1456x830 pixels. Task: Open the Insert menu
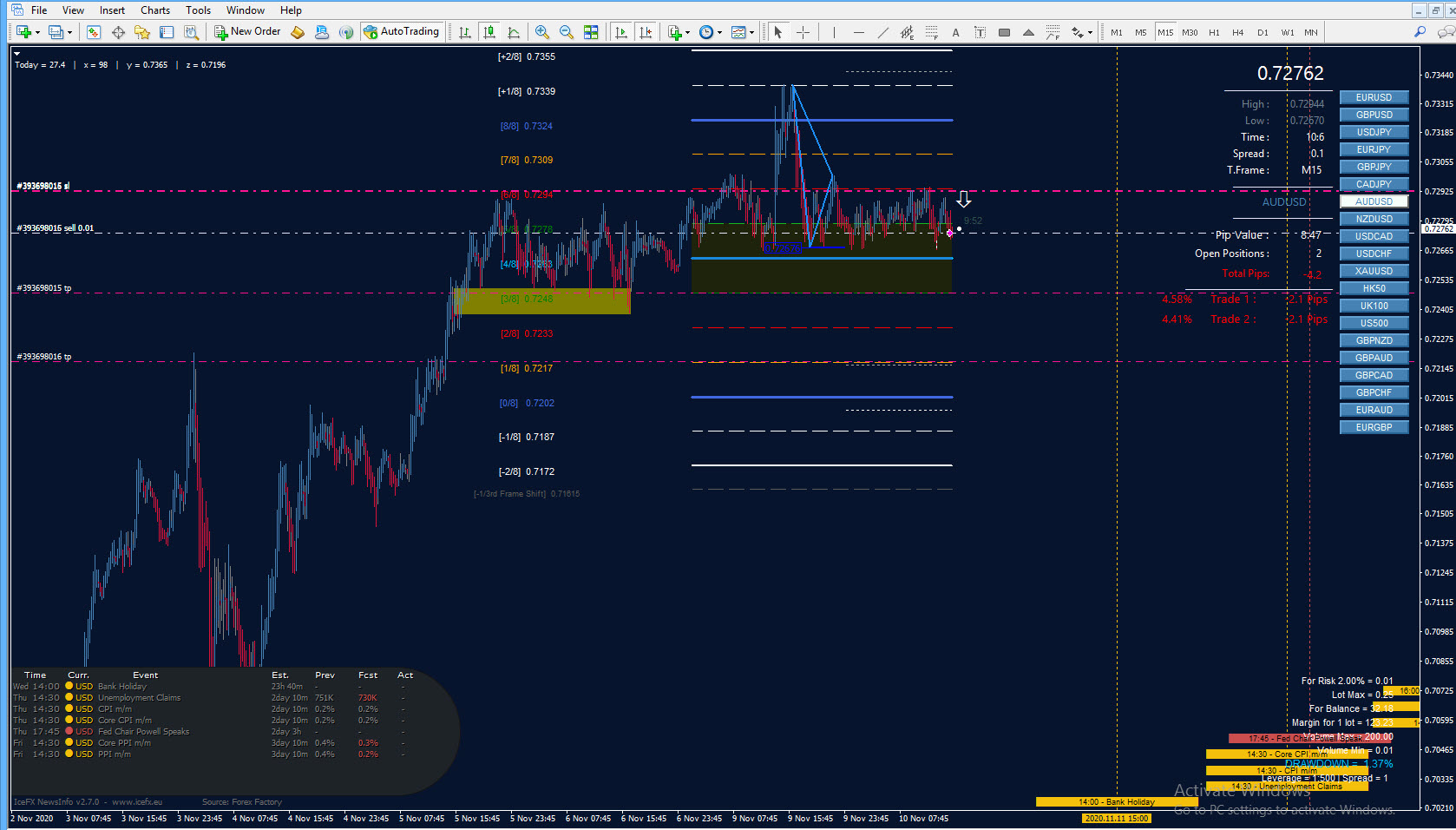point(112,10)
